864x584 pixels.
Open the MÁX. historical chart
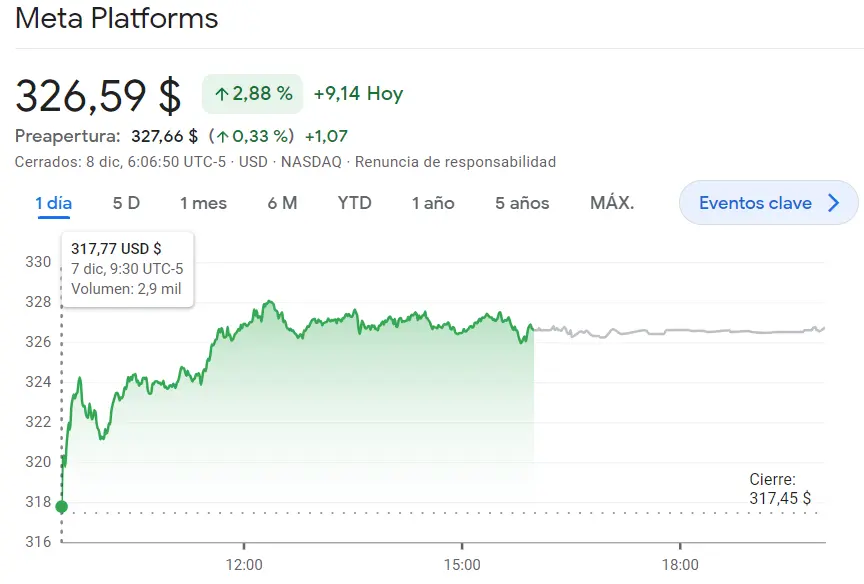614,202
